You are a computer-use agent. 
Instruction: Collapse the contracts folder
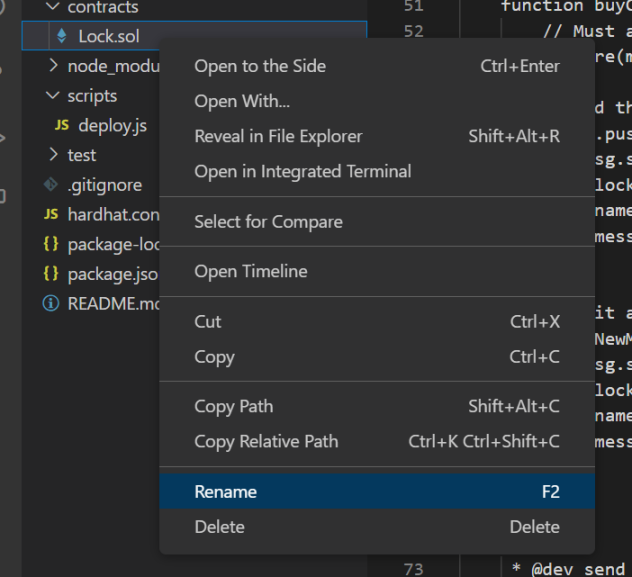(x=53, y=8)
